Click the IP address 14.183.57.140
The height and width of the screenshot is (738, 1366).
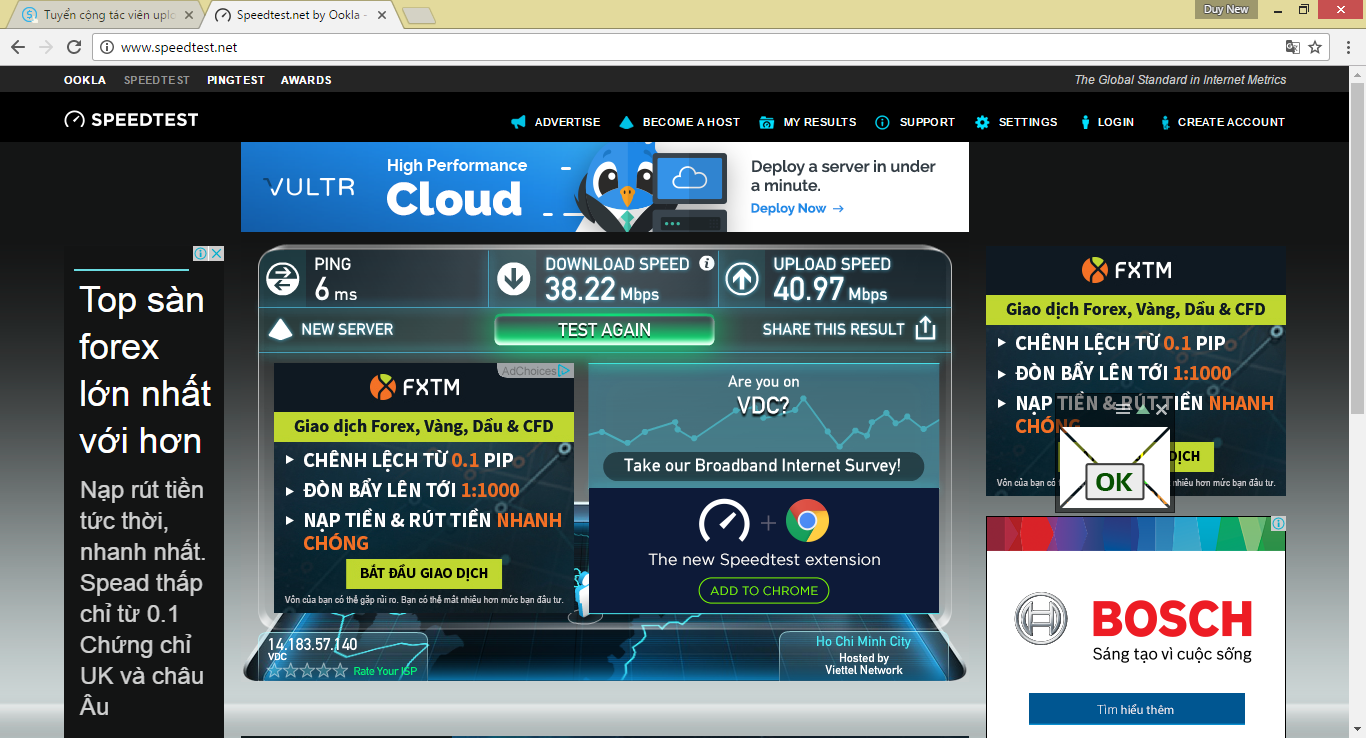(x=312, y=644)
